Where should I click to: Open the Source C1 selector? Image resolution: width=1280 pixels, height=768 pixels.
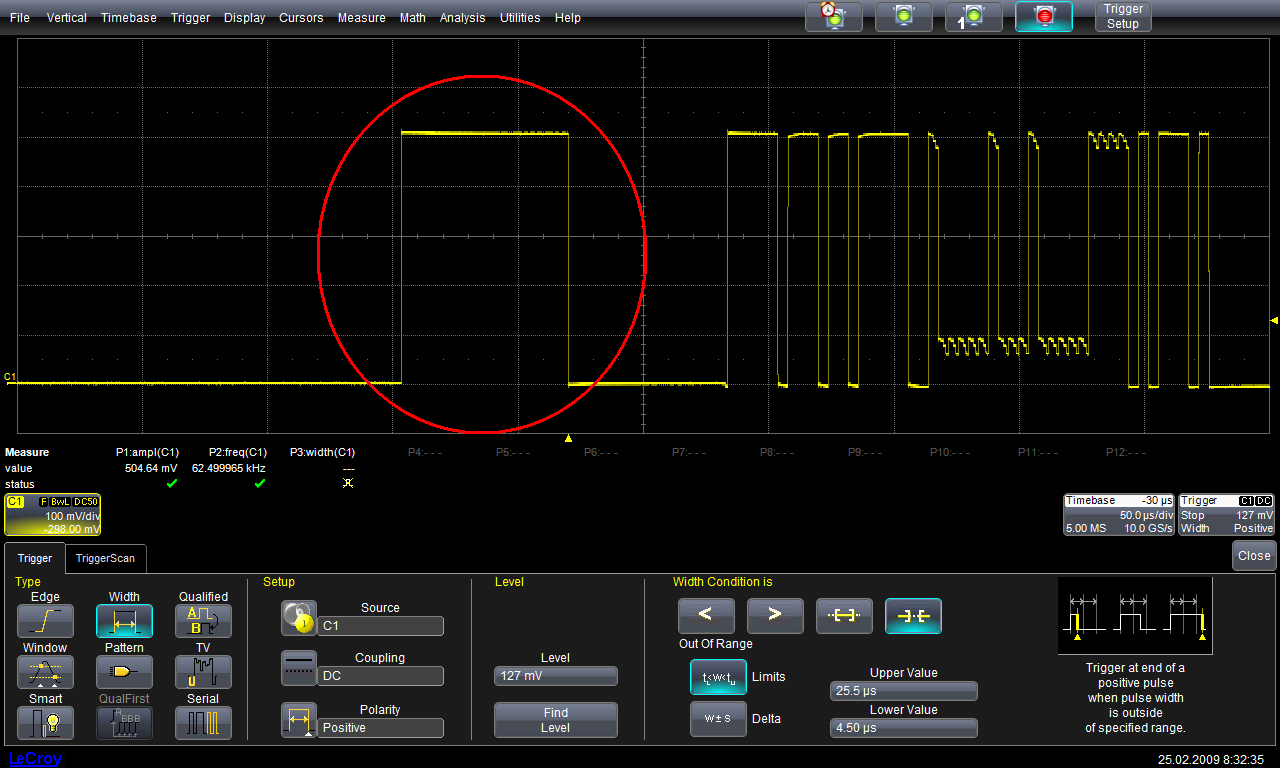click(x=380, y=626)
